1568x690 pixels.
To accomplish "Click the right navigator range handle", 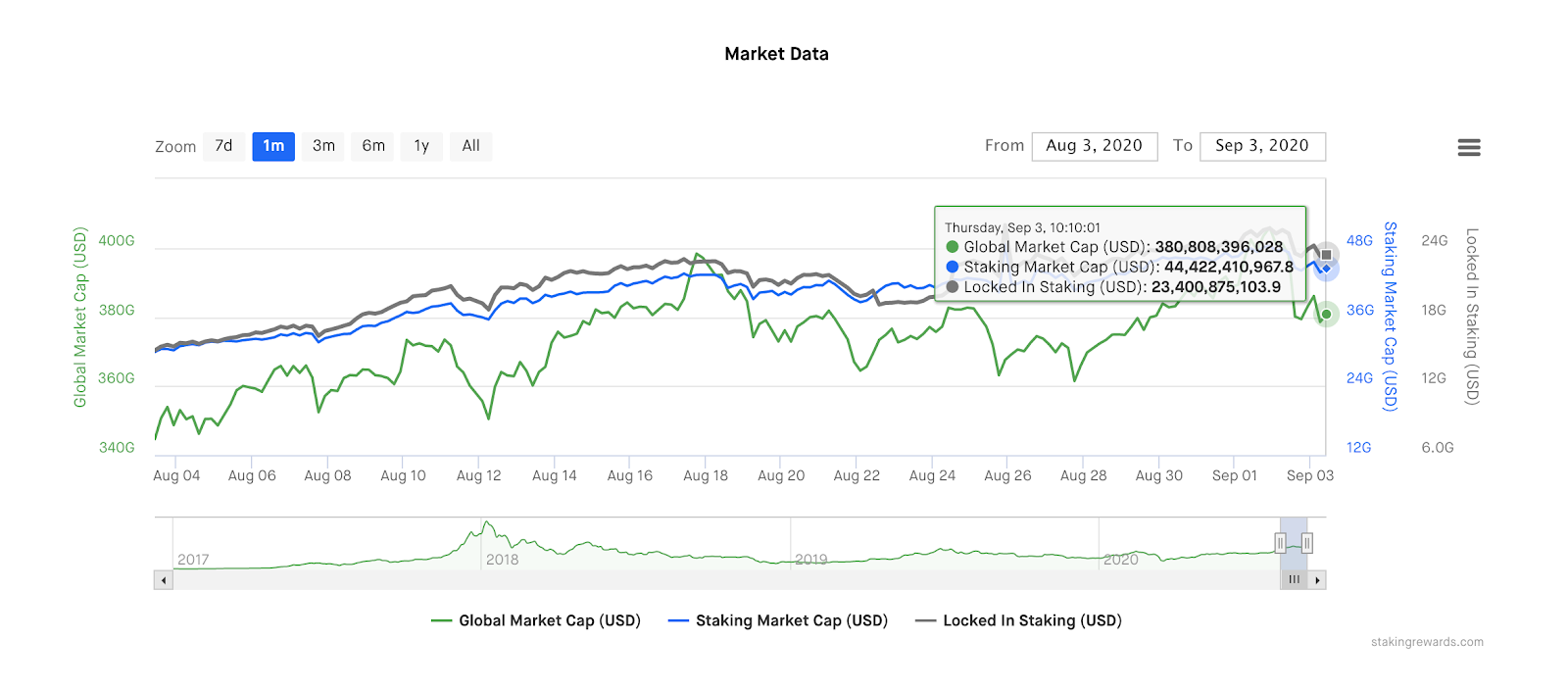I will point(1307,543).
